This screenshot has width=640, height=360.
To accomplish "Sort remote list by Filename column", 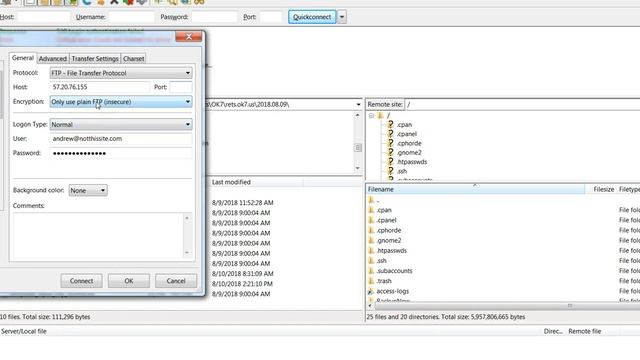I will coord(476,189).
